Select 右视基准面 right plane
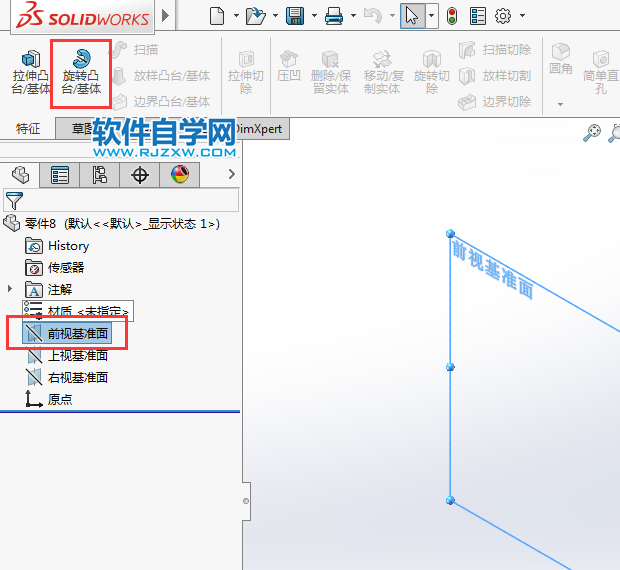The image size is (620, 570). click(x=67, y=377)
